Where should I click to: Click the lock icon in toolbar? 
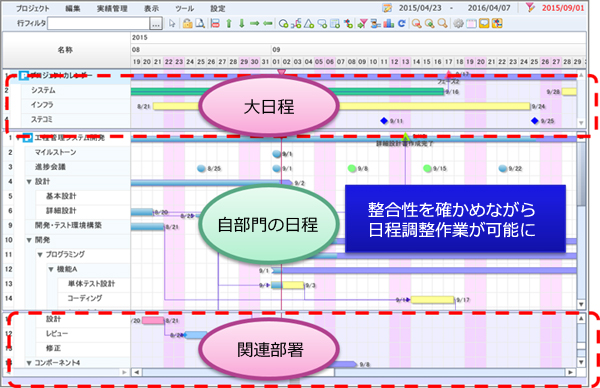[187, 24]
